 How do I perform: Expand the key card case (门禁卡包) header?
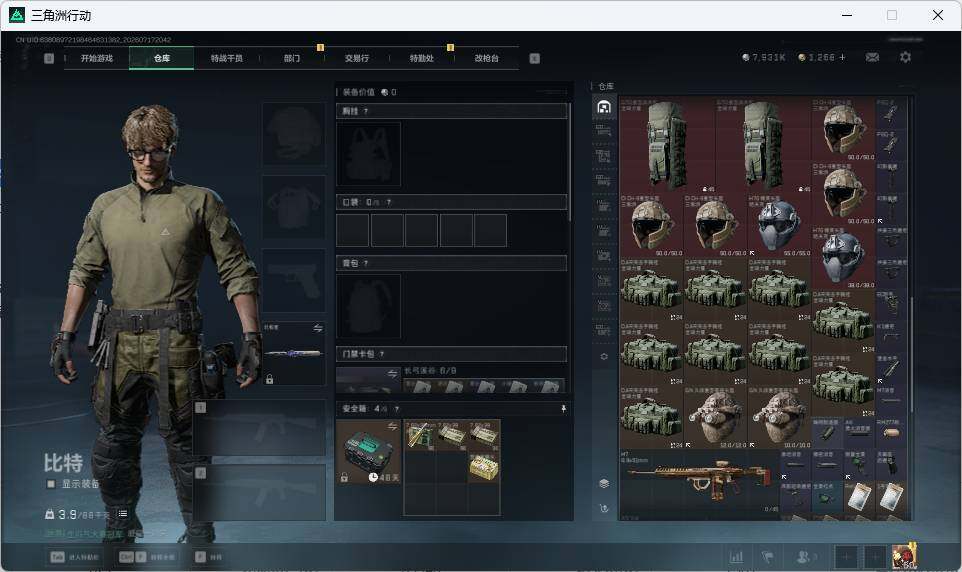[452, 354]
